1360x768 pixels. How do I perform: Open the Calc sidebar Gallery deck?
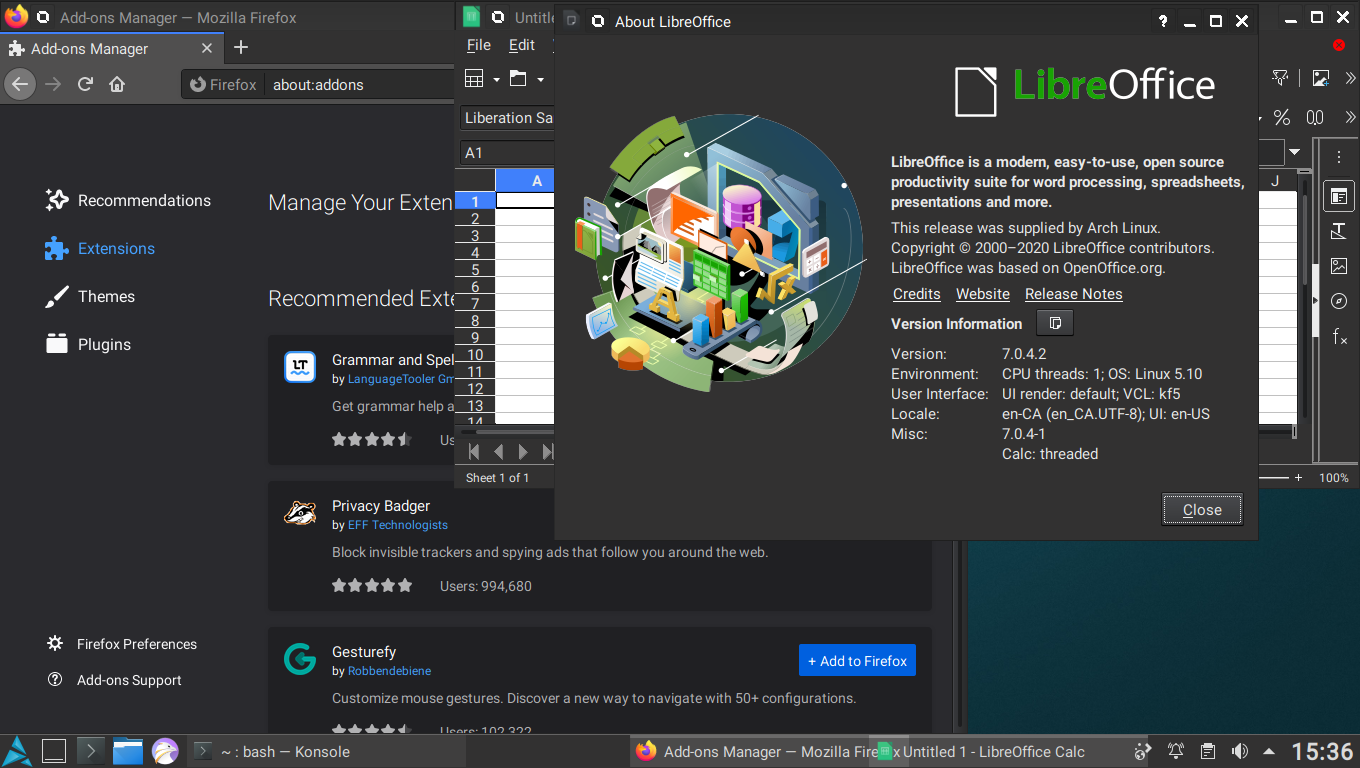pyautogui.click(x=1339, y=266)
